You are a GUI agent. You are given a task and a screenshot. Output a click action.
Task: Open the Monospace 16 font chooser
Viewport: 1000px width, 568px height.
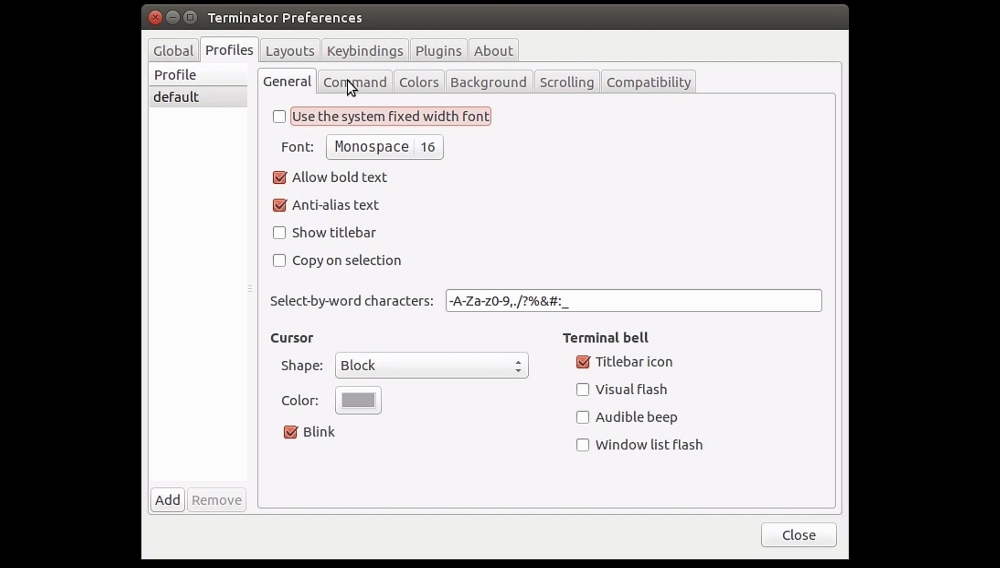pyautogui.click(x=385, y=147)
